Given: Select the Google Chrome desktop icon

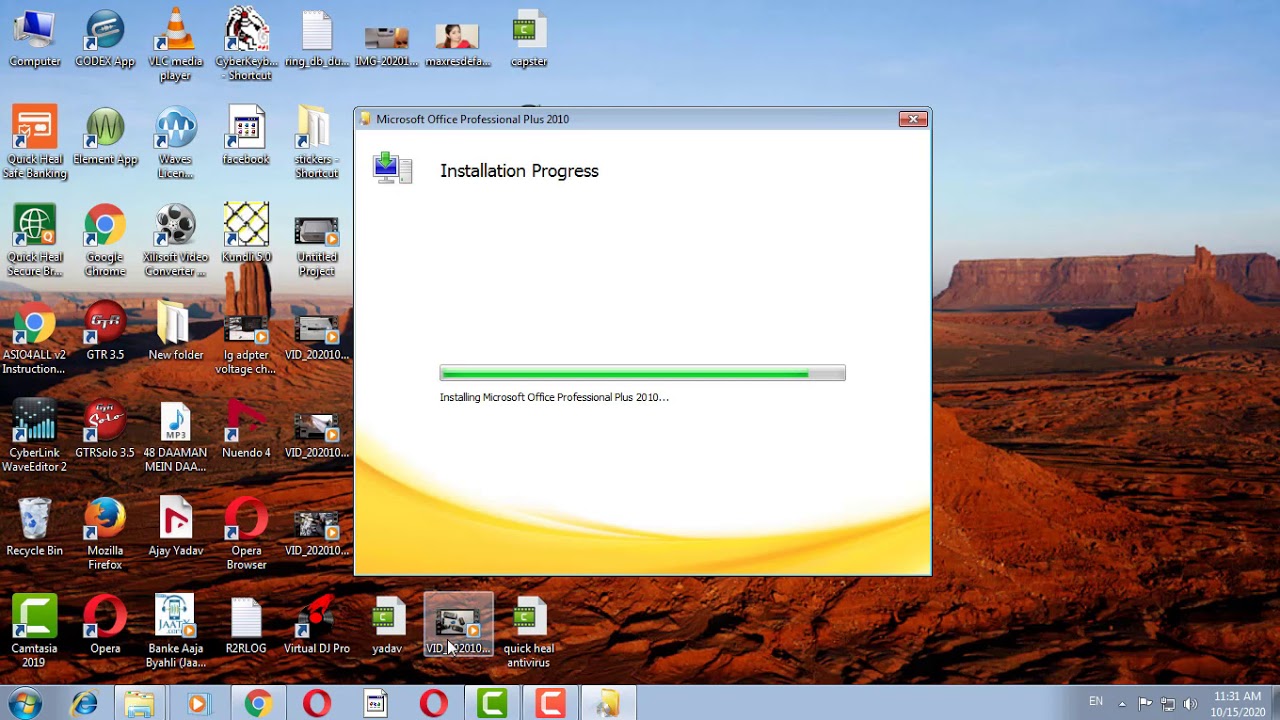Looking at the screenshot, I should coord(105,241).
